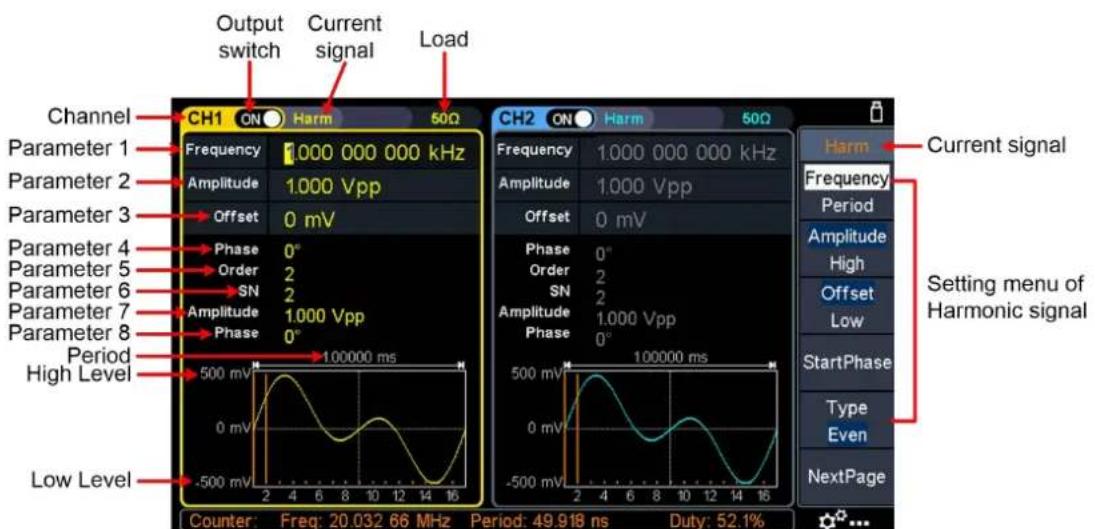Image resolution: width=1095 pixels, height=529 pixels.
Task: Click the Freq: 20.032 66 MHz readout
Action: 365,520
